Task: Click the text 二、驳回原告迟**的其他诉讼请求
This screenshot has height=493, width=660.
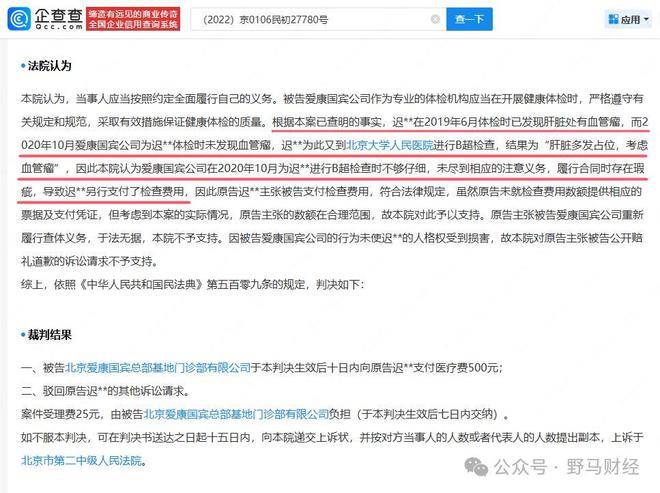Action: (105, 391)
